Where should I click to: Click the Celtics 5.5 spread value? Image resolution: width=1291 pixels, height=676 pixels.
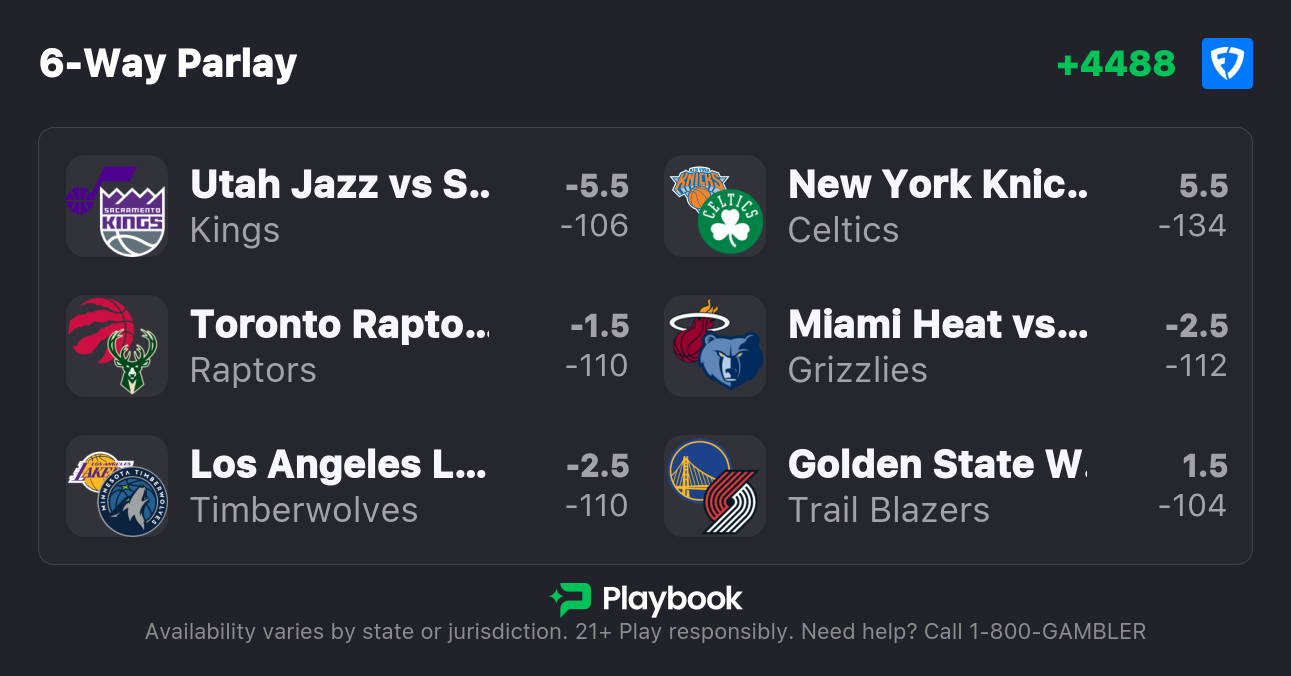point(1203,186)
